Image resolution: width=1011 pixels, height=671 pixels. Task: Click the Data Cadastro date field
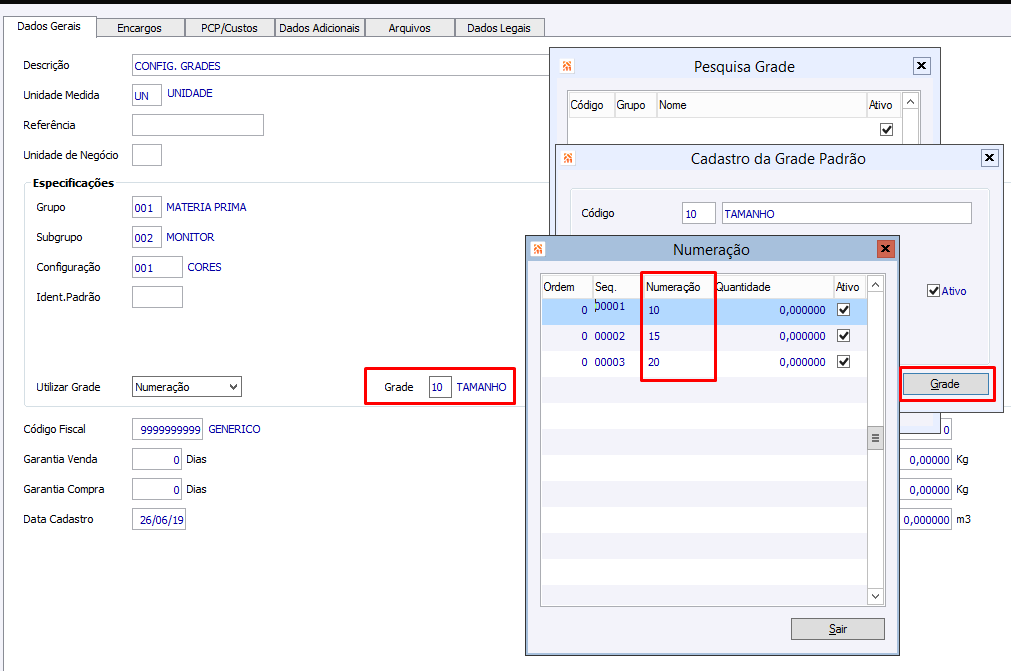coord(159,520)
